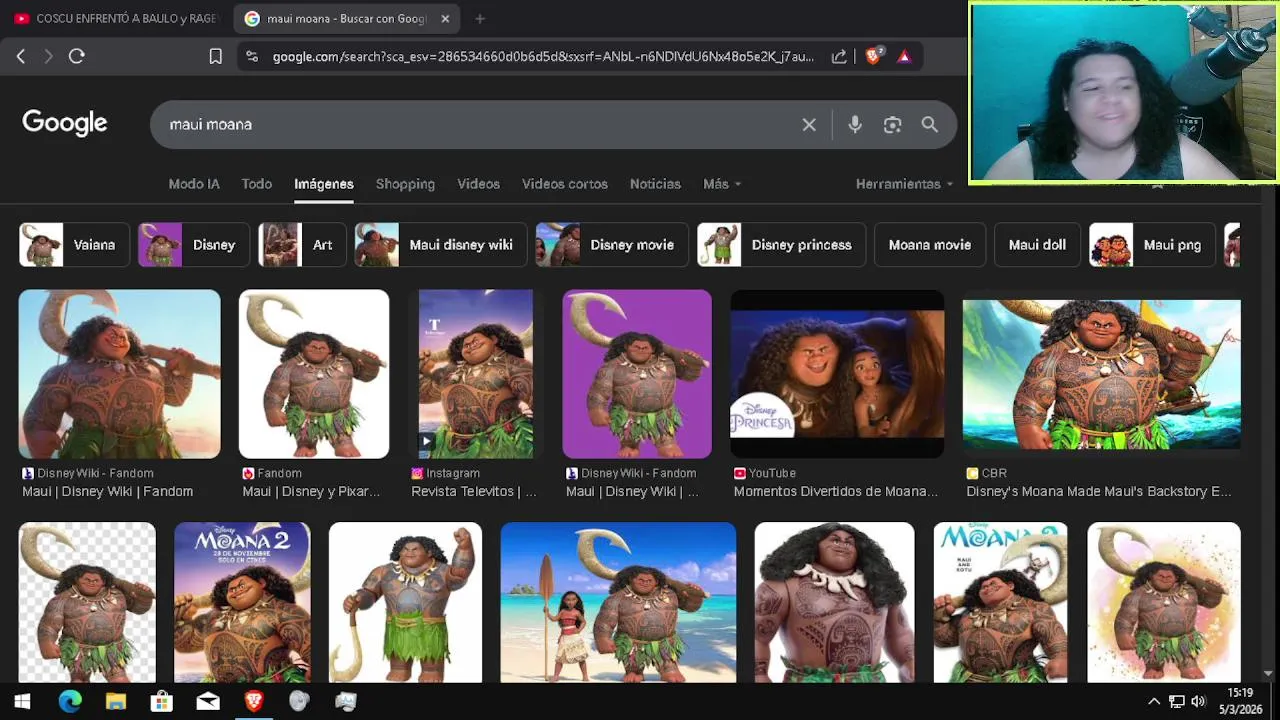This screenshot has height=720, width=1280.
Task: Open File Explorer from the taskbar
Action: [x=116, y=702]
